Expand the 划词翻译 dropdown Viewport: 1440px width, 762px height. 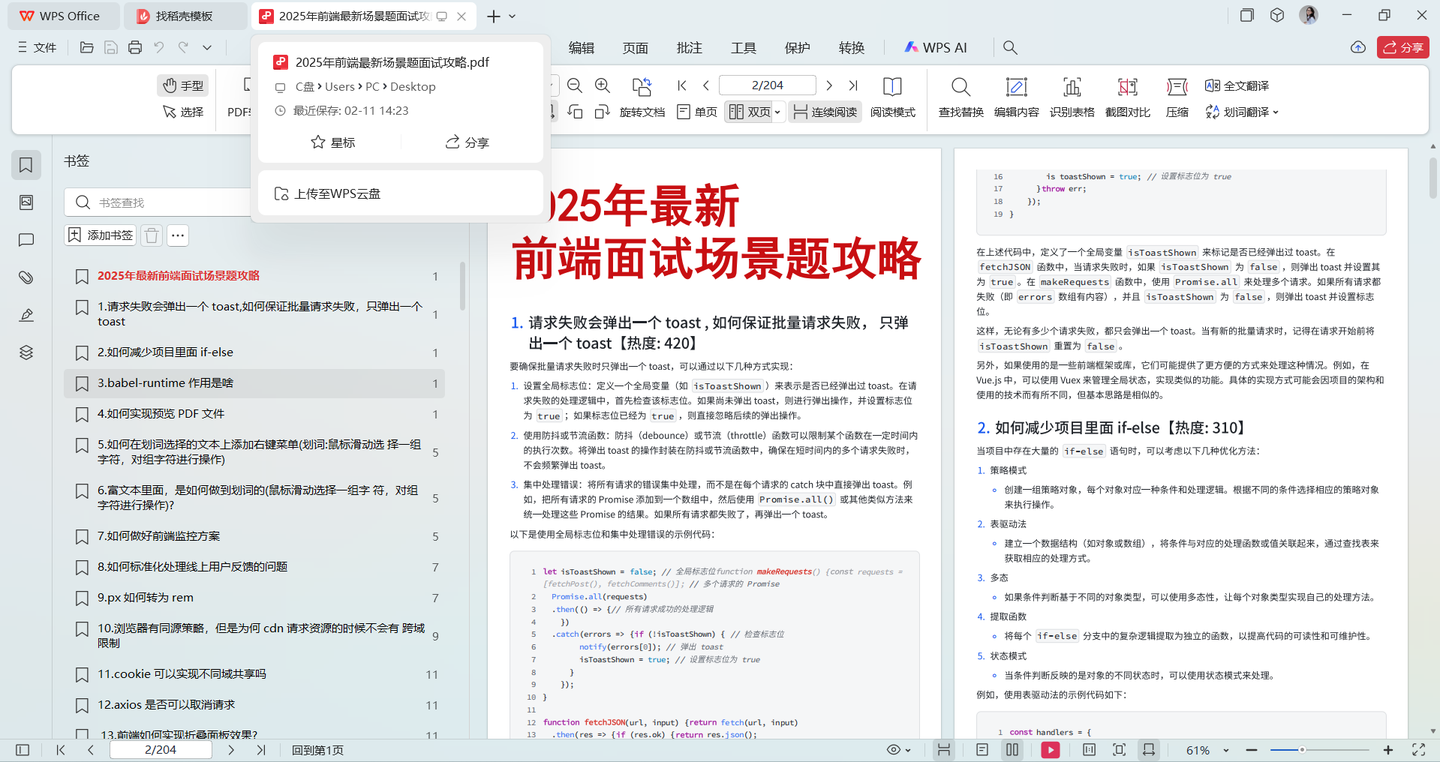(x=1275, y=112)
